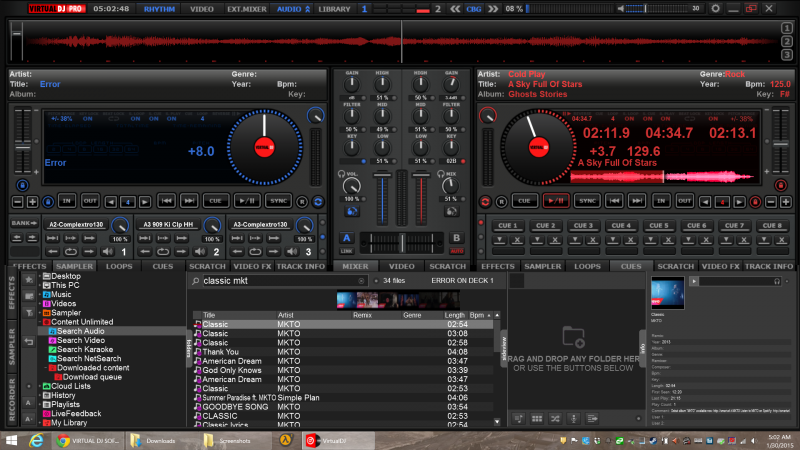Click the back arrow icon in browser sidebar

click(x=29, y=342)
